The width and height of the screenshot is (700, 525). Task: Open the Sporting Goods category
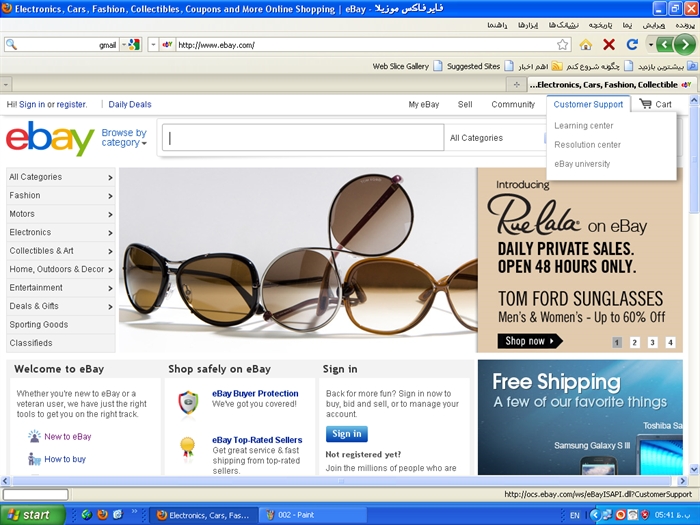[x=61, y=325]
